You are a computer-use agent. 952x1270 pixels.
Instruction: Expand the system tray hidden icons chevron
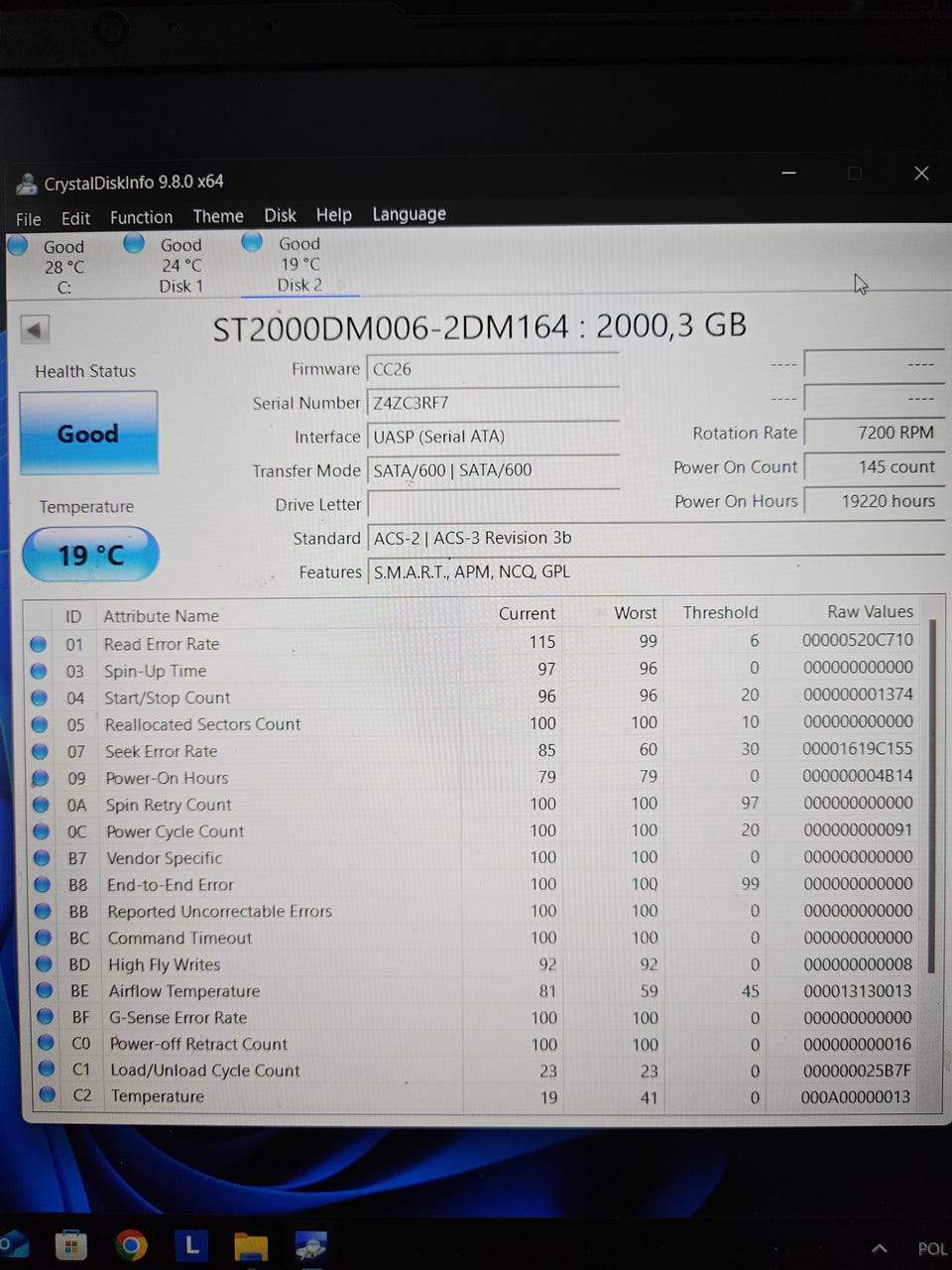coord(879,1248)
